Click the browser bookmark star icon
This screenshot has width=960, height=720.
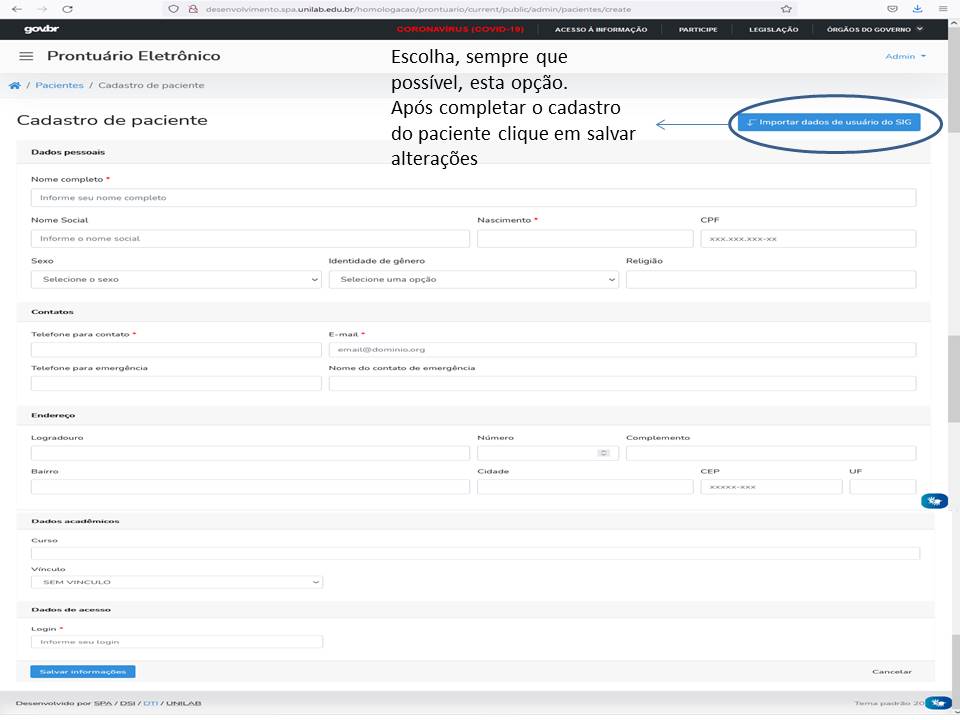tap(787, 8)
